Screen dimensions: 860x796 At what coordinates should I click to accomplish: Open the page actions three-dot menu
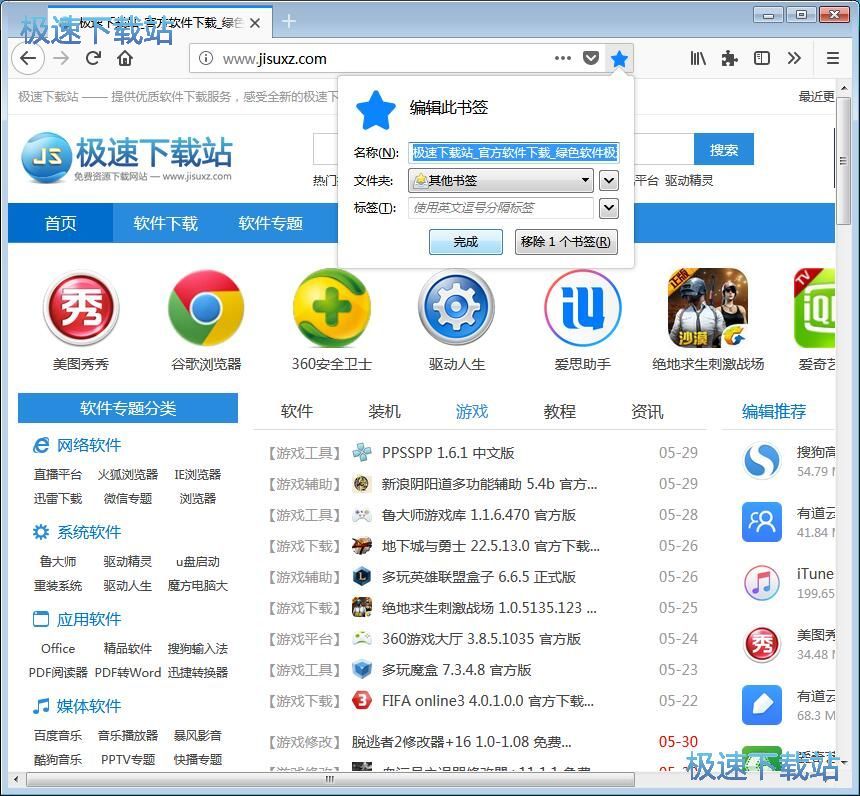563,59
